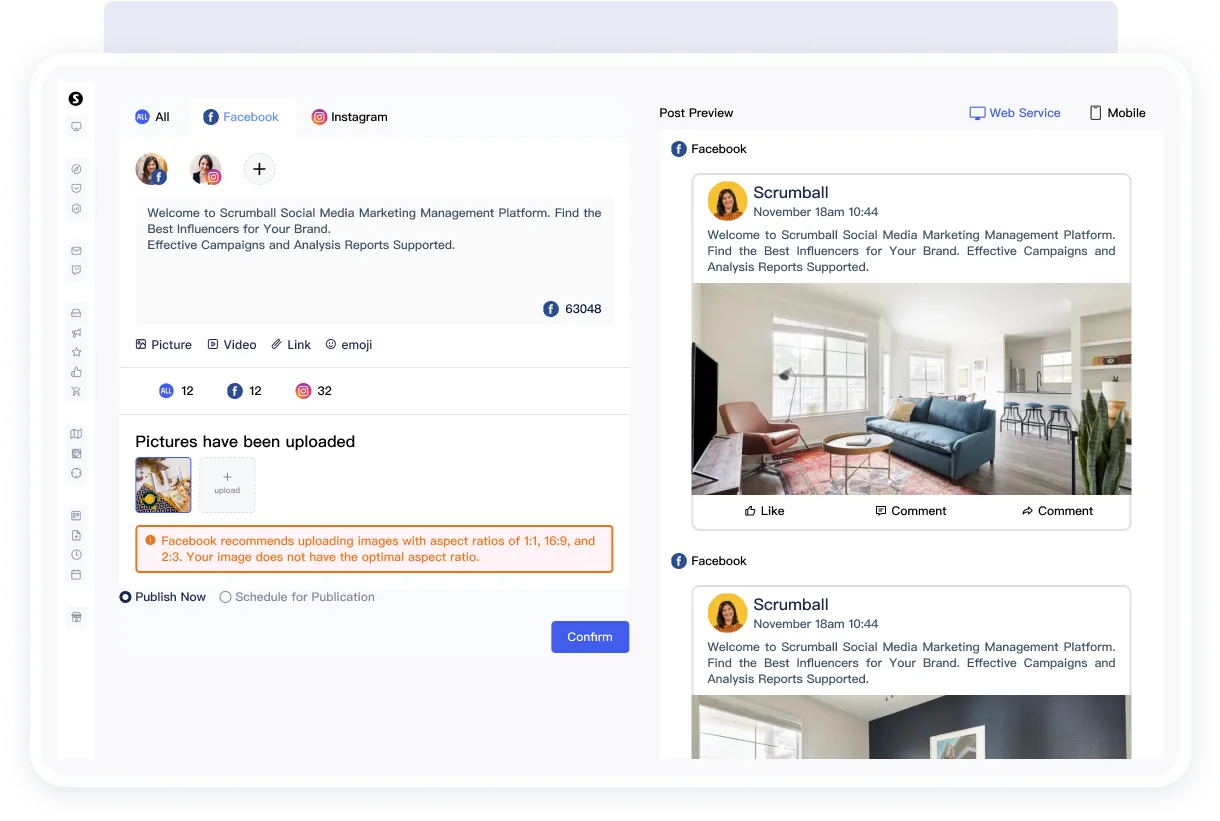Viewport: 1220px width, 821px height.
Task: Insert an emoji via emoji option
Action: click(348, 345)
